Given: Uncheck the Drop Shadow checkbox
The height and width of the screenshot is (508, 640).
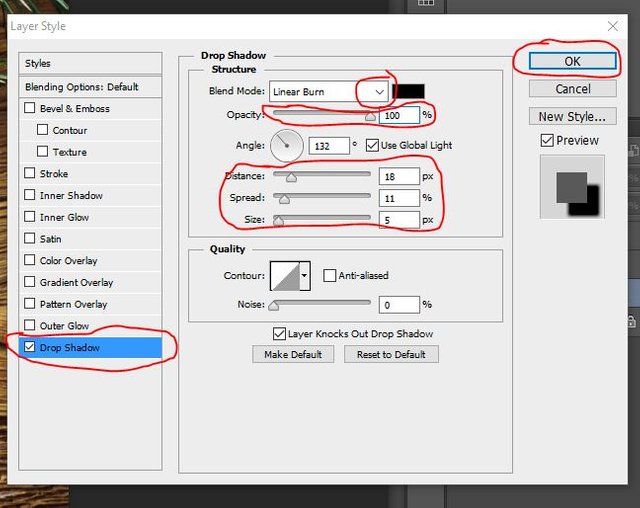Looking at the screenshot, I should click(29, 347).
